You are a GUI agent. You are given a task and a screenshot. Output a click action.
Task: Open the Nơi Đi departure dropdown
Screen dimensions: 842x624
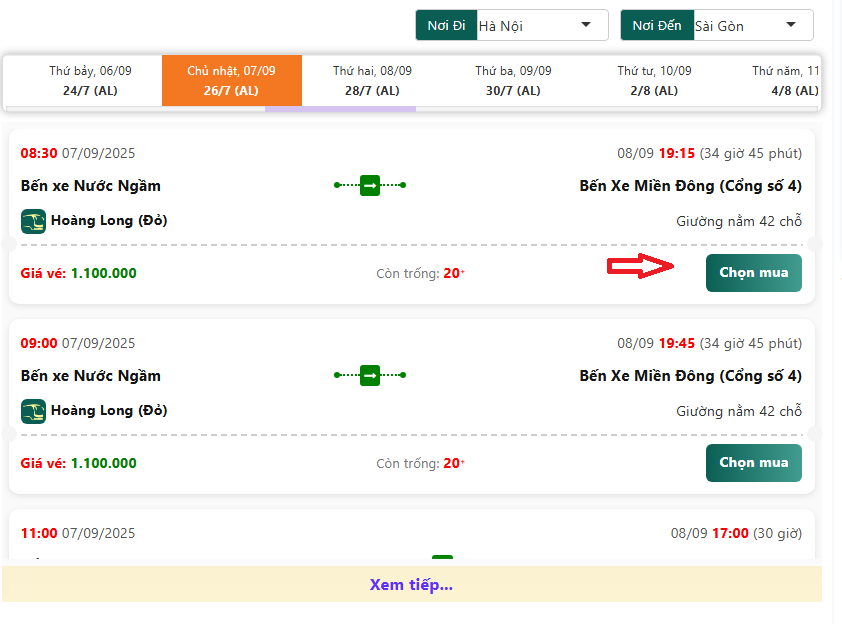point(541,25)
